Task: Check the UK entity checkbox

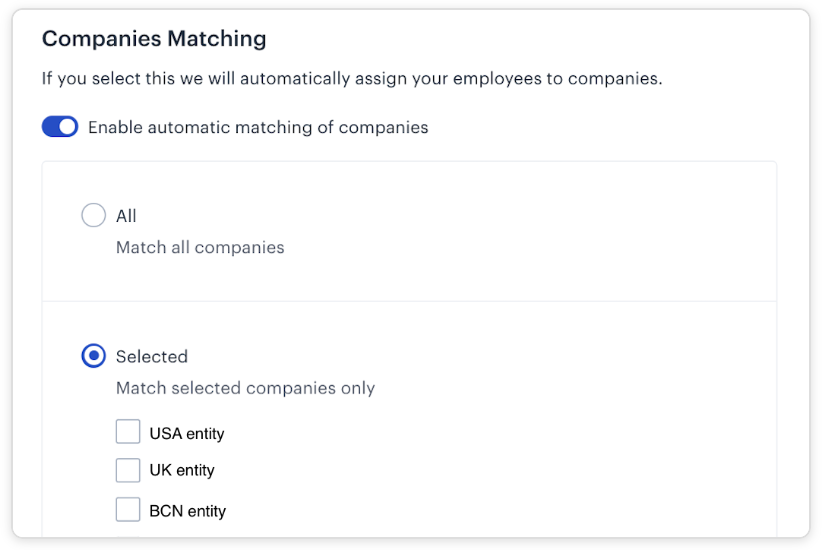Action: point(128,470)
